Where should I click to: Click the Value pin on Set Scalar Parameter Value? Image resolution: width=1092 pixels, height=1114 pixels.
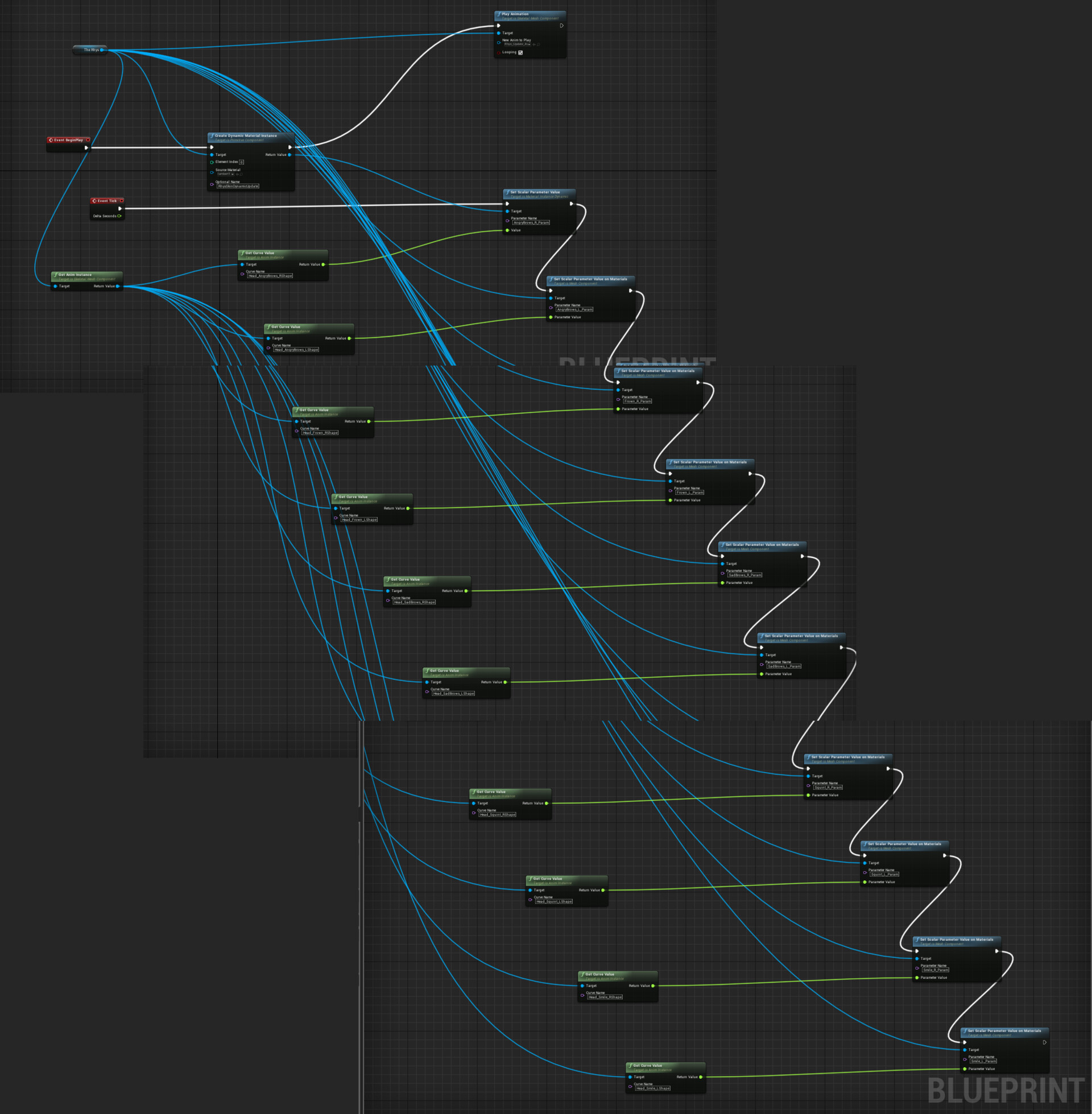tap(507, 230)
